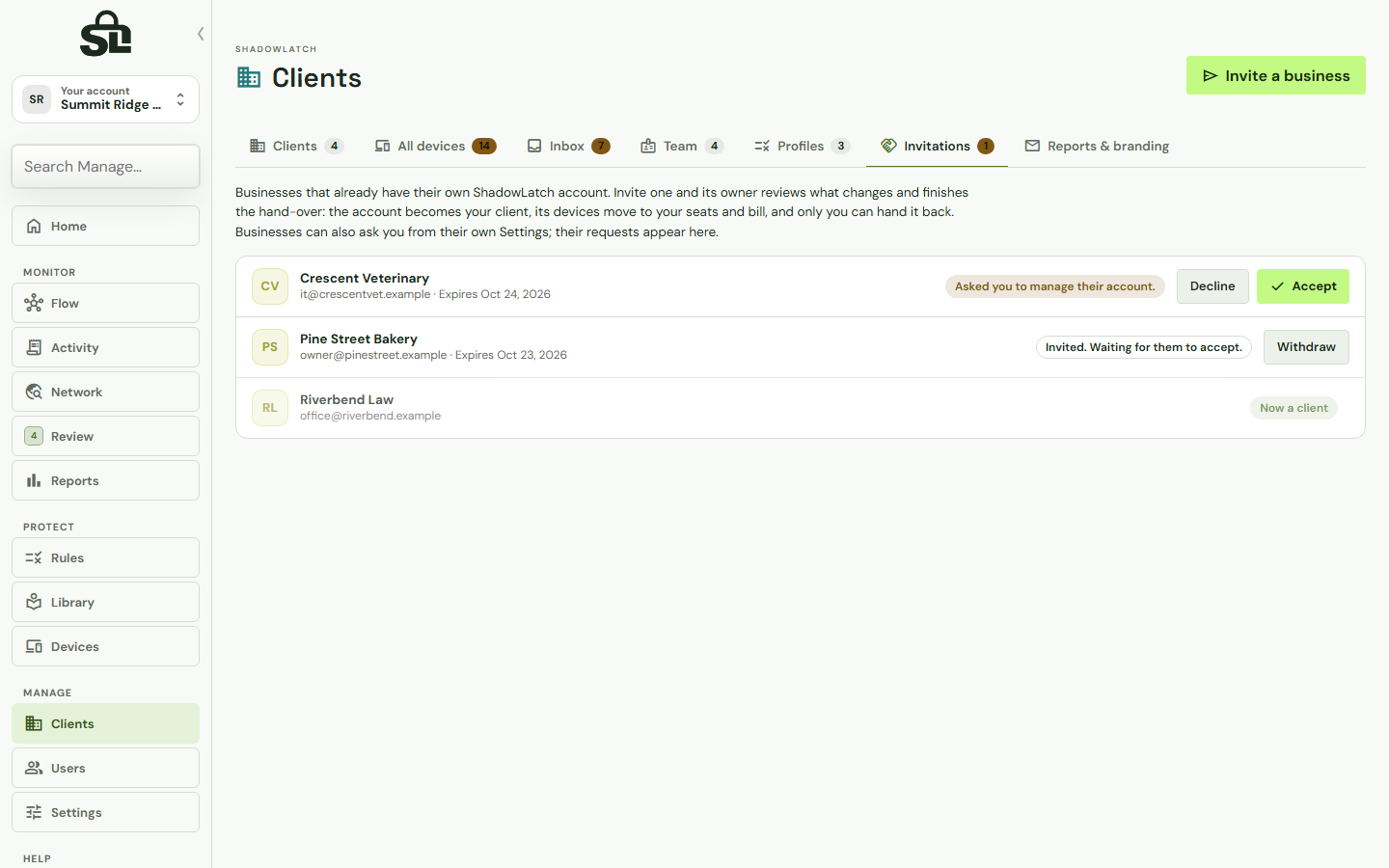
Task: Open Home from the sidebar
Action: coord(106,226)
